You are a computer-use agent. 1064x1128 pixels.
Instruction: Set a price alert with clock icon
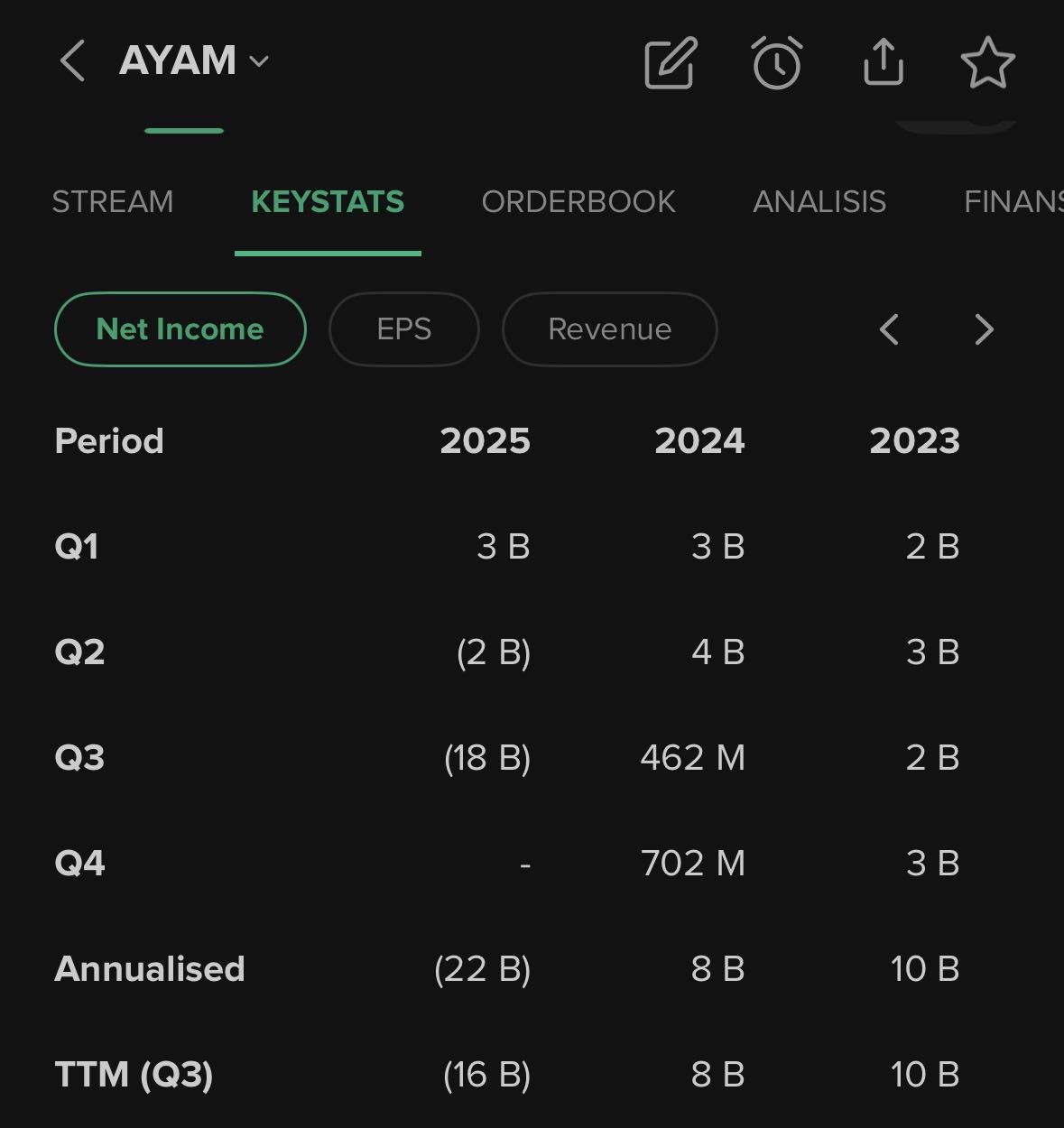pyautogui.click(x=776, y=62)
